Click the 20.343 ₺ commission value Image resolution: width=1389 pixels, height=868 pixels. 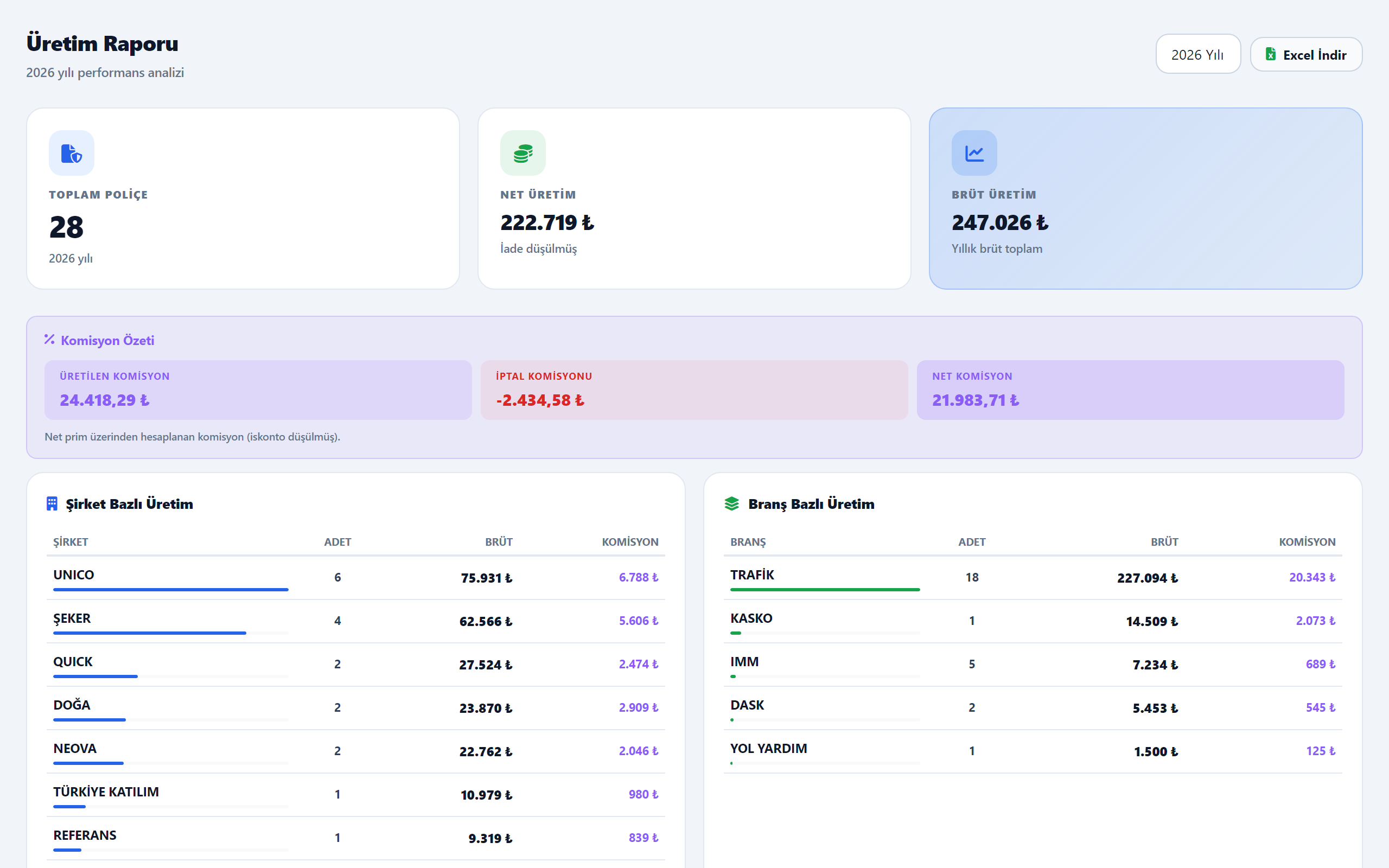click(1312, 578)
